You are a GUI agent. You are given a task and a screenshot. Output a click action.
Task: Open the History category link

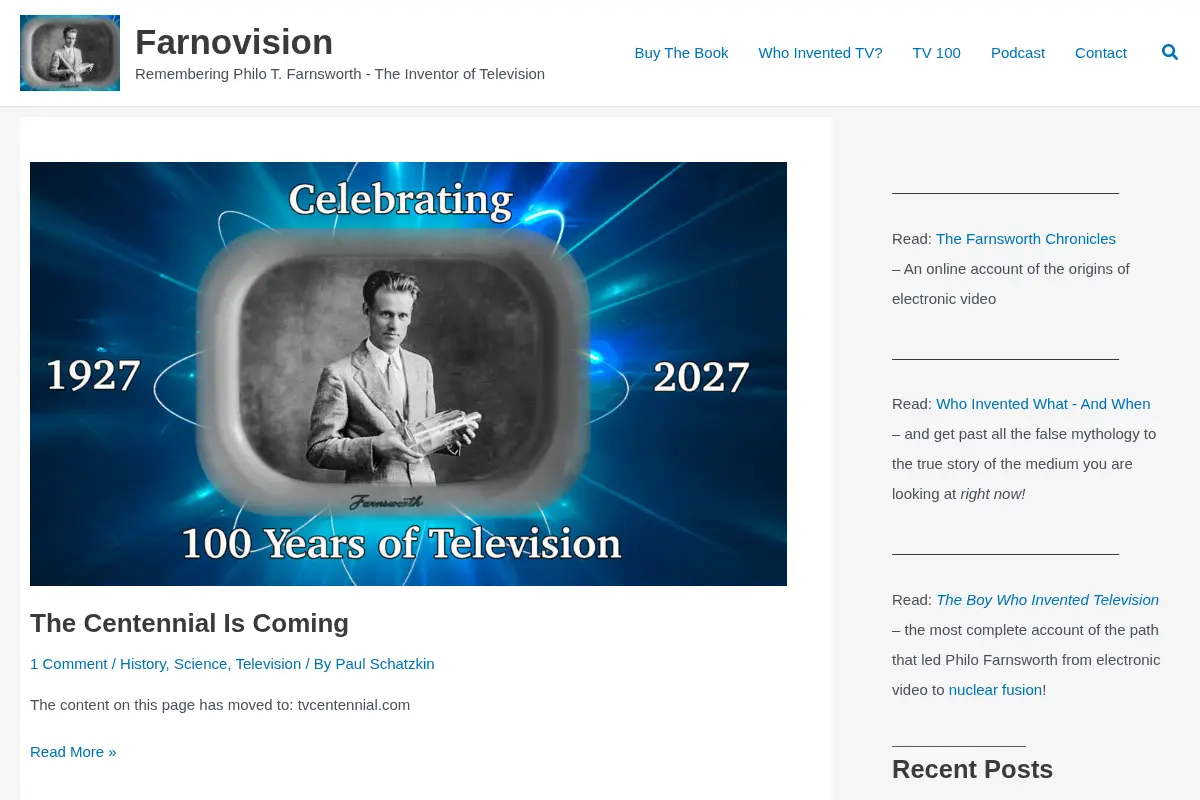pyautogui.click(x=143, y=664)
